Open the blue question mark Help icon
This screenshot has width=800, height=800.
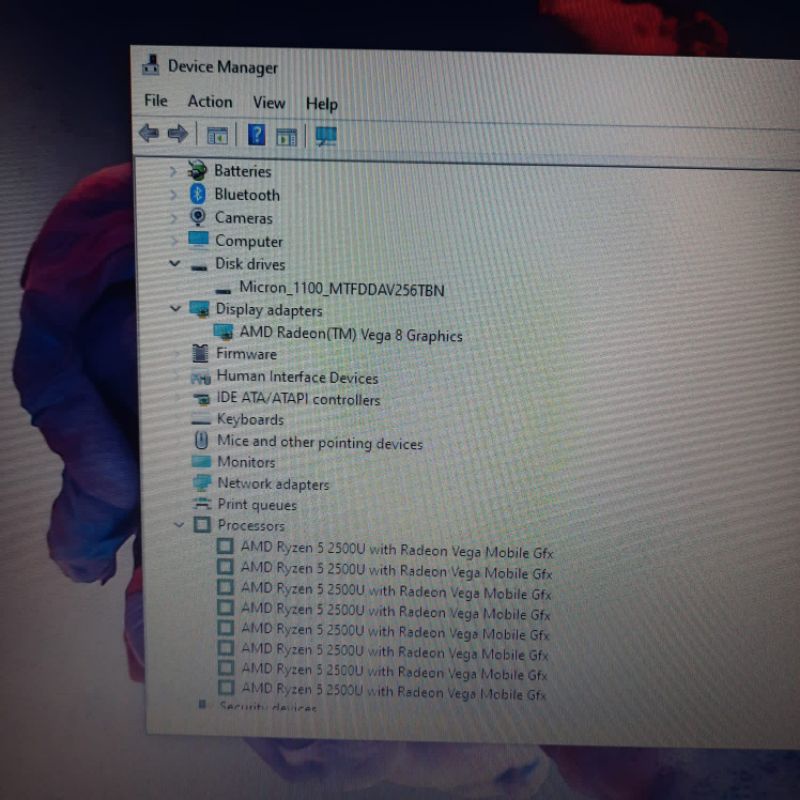[x=256, y=135]
